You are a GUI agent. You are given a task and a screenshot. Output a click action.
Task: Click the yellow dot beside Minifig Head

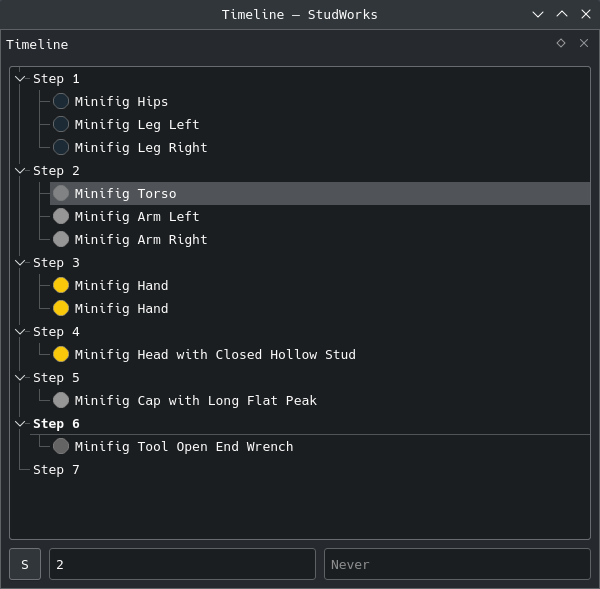[61, 354]
